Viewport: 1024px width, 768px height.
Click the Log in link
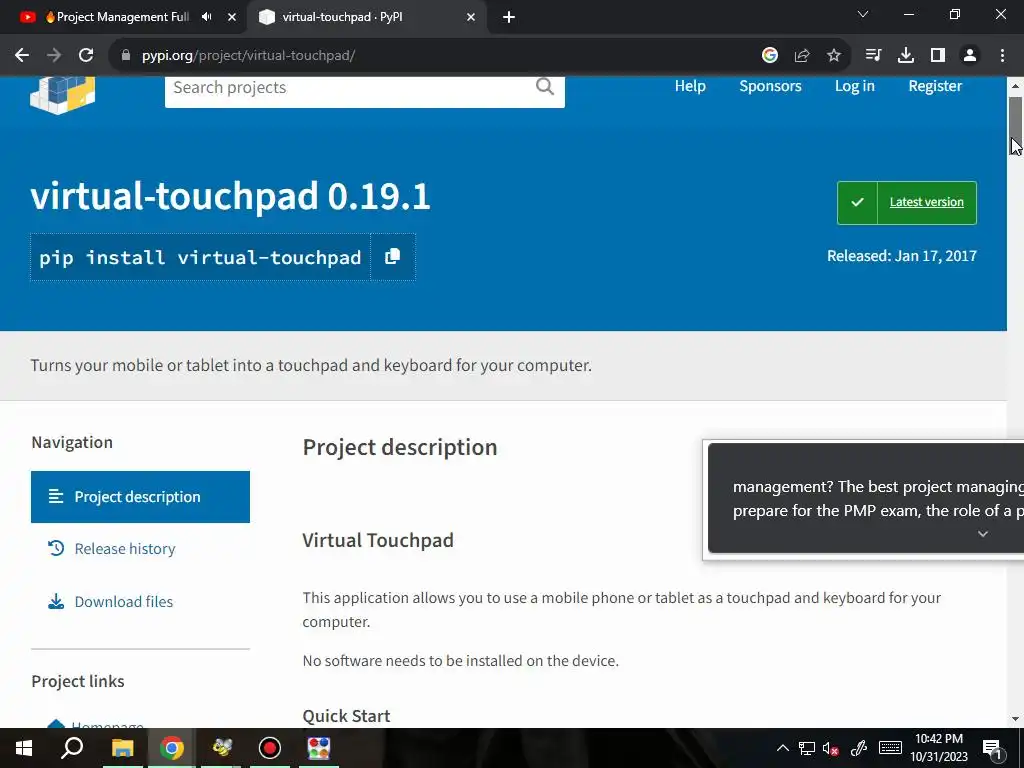[x=855, y=86]
